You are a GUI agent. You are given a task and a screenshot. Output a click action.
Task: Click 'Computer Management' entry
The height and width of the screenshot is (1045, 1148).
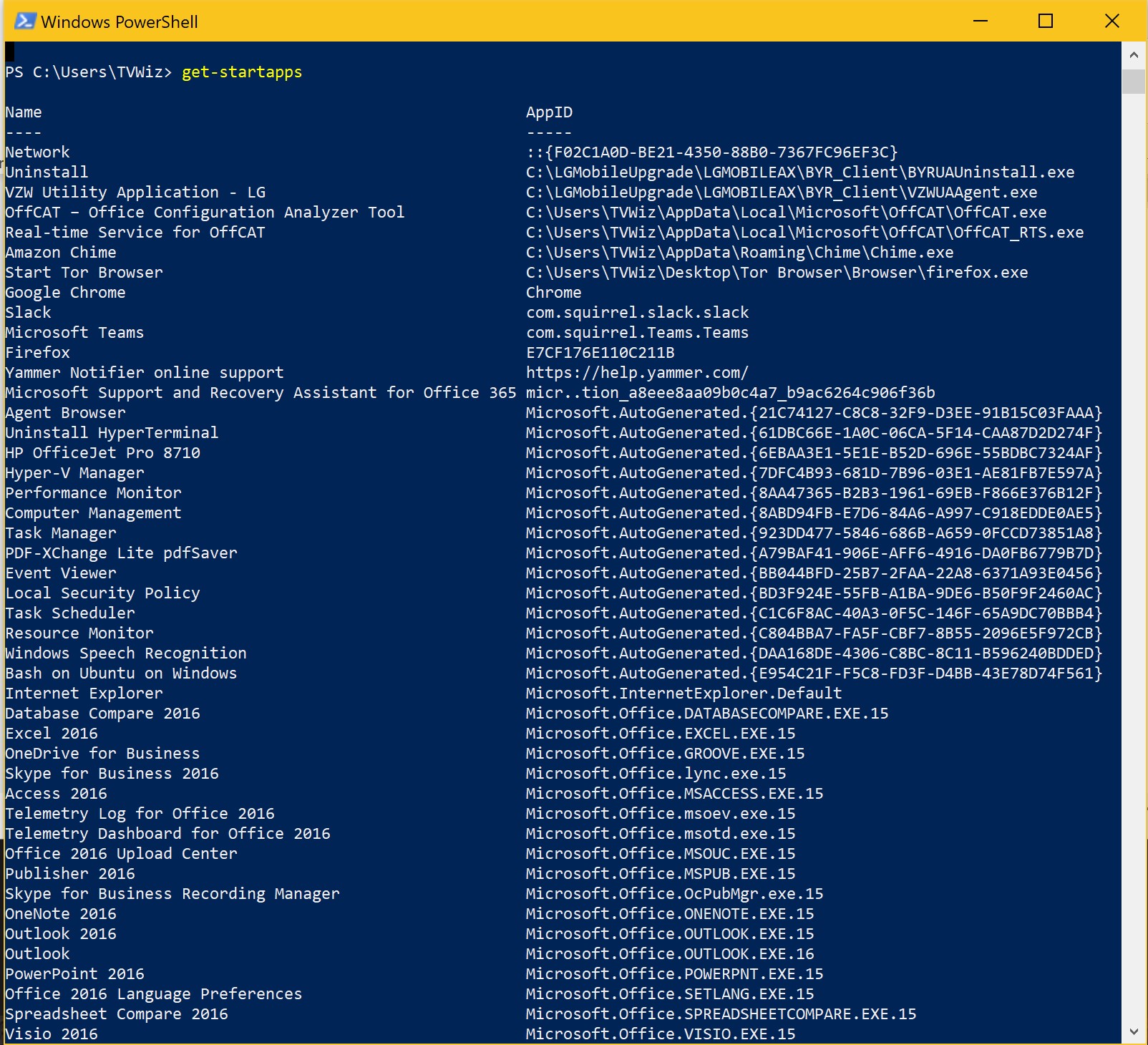[x=93, y=513]
